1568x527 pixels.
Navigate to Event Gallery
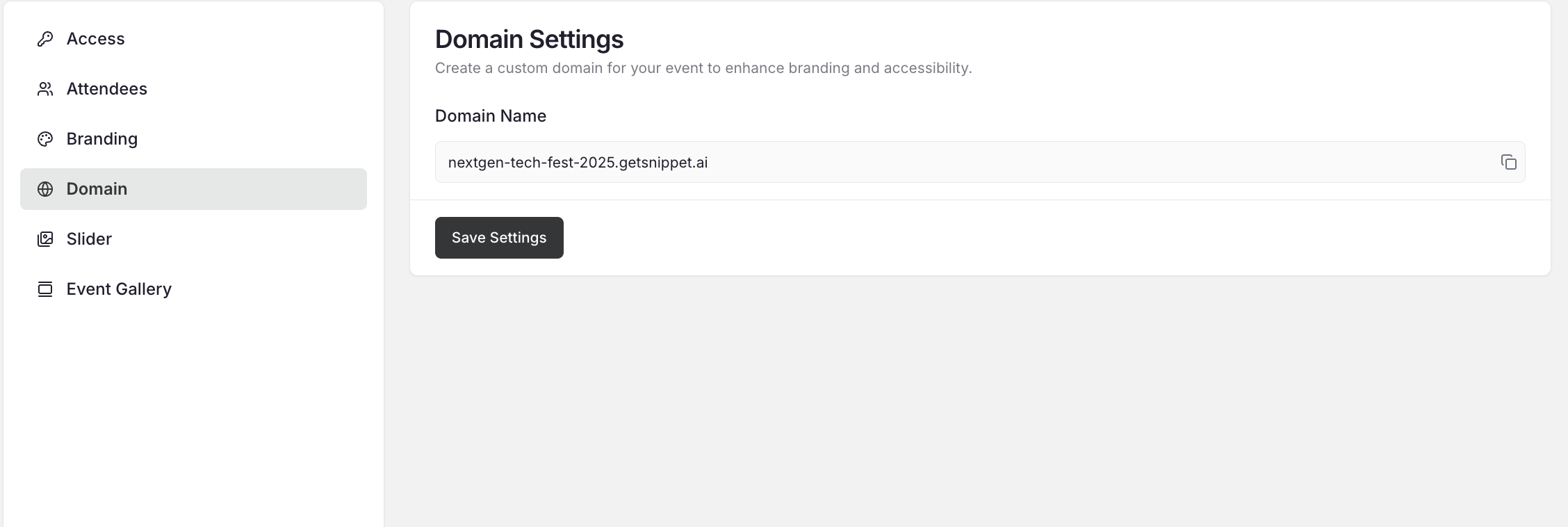(119, 289)
